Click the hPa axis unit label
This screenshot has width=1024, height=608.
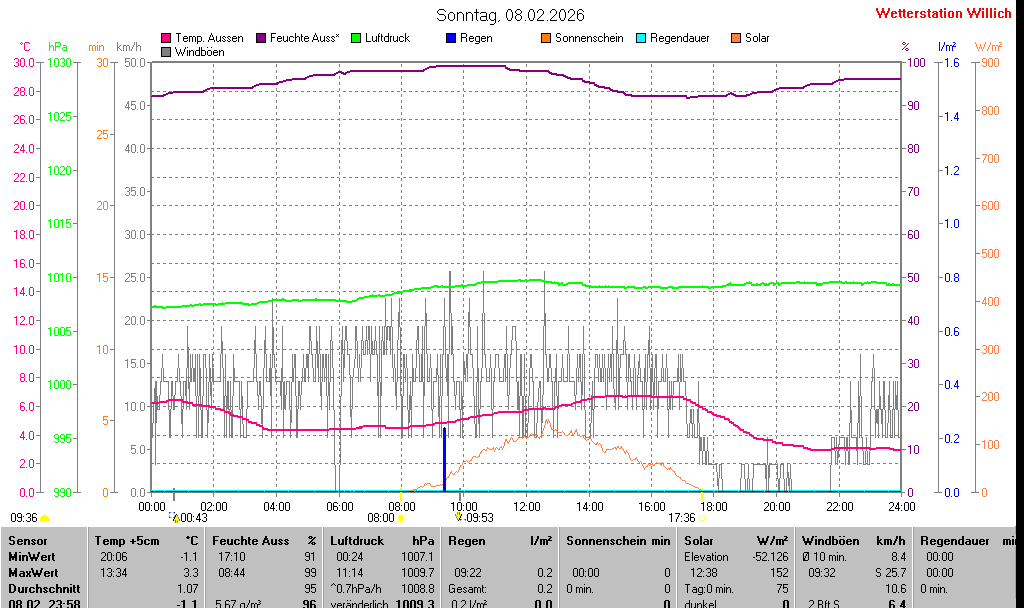58,47
